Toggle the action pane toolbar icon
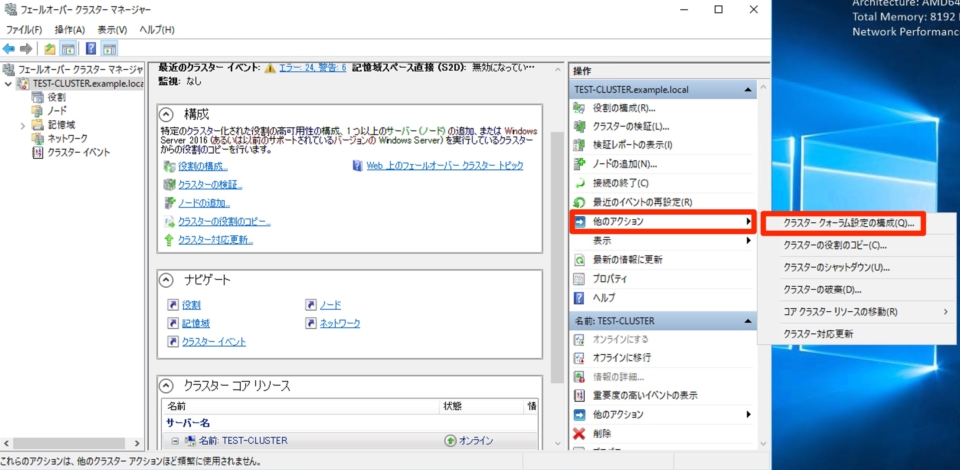 pyautogui.click(x=110, y=49)
